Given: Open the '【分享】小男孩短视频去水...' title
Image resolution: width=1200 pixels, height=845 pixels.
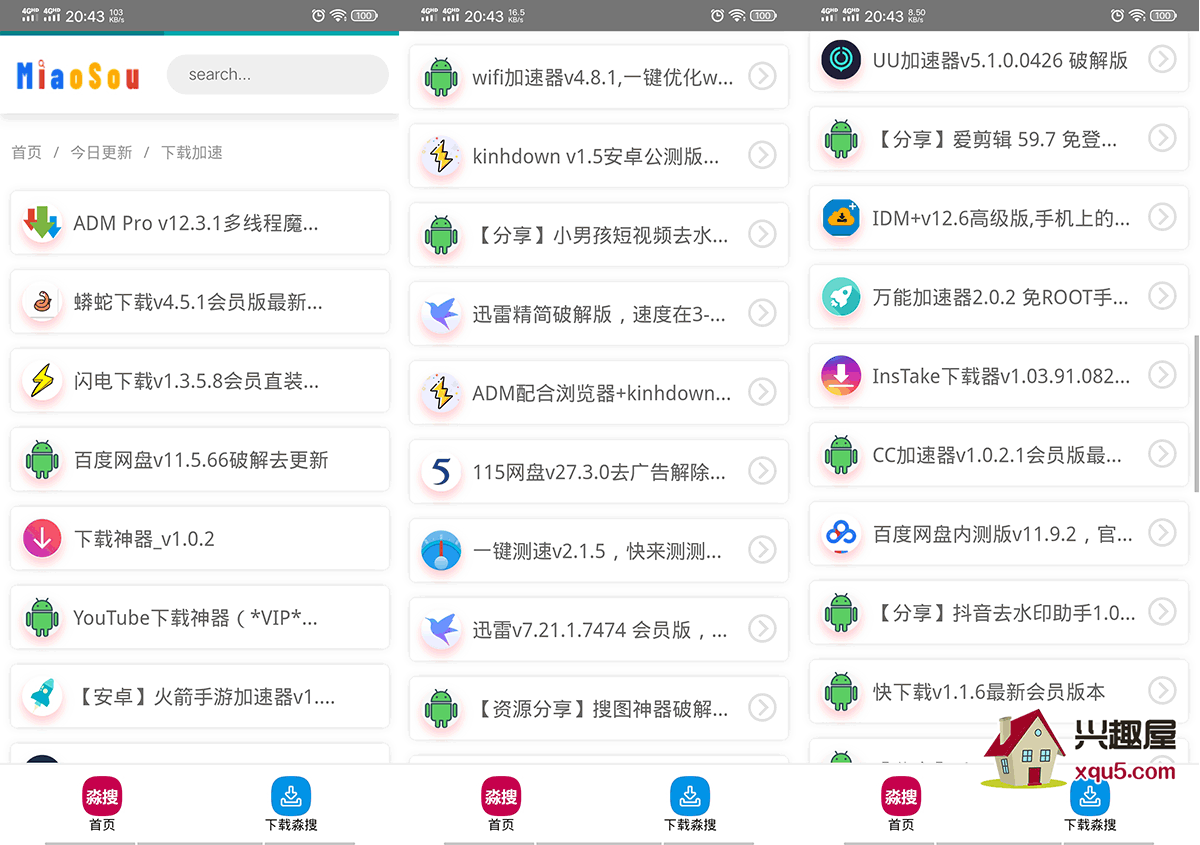Looking at the screenshot, I should (x=600, y=235).
